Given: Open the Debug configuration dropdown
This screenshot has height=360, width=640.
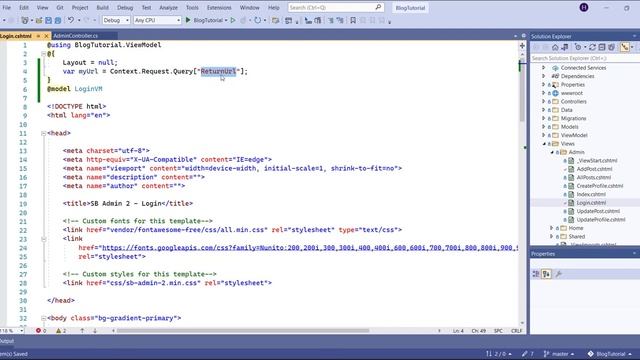Looking at the screenshot, I should point(116,20).
